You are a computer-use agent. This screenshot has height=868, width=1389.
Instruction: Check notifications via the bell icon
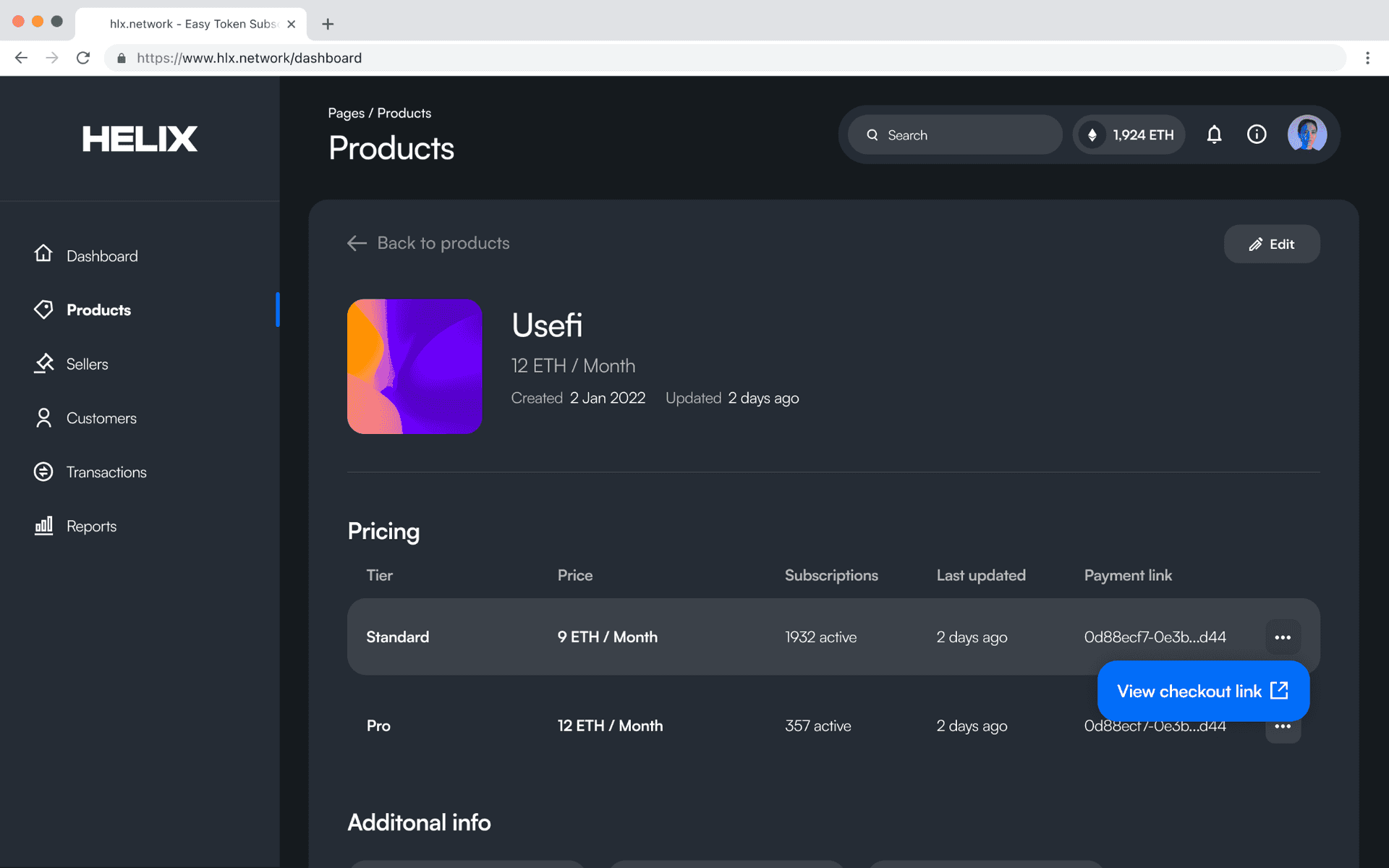(x=1214, y=135)
